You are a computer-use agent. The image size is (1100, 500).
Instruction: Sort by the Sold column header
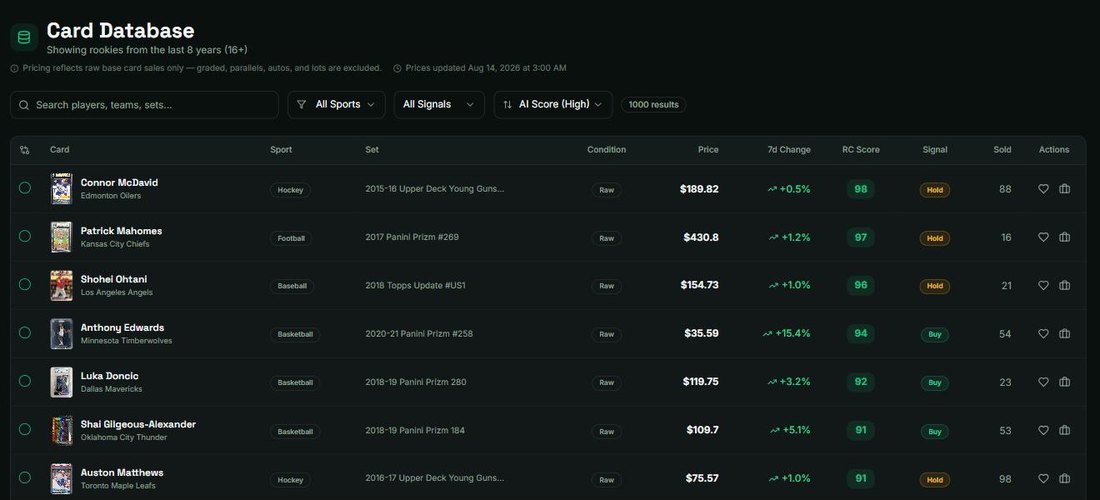point(1002,149)
